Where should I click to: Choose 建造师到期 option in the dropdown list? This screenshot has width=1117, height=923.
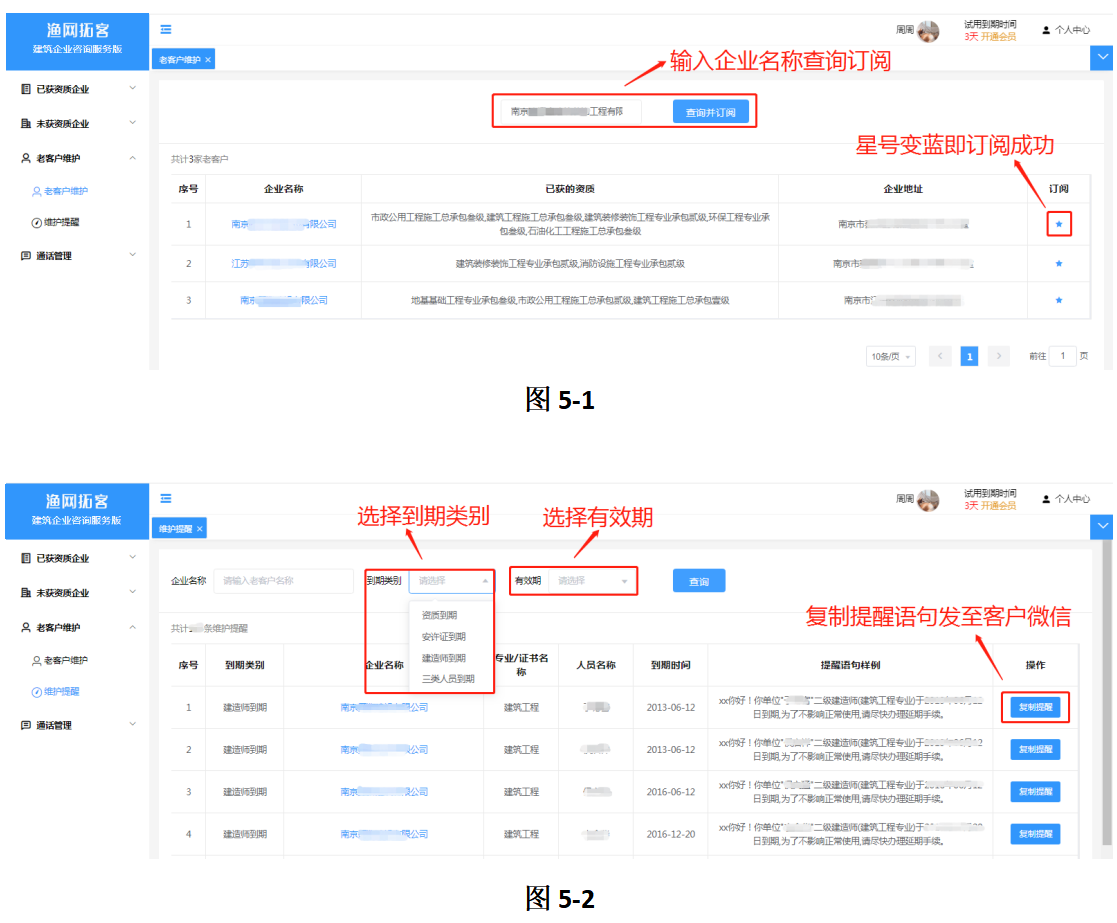point(451,658)
